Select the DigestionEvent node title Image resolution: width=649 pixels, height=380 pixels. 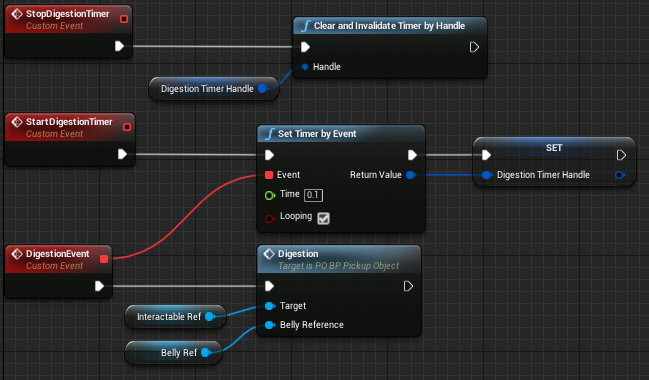tap(58, 254)
